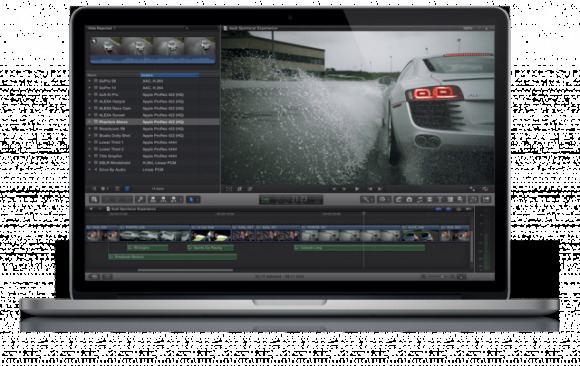Viewport: 580px width, 366px height.
Task: Show the Photos browser camera icon
Action: [409, 199]
